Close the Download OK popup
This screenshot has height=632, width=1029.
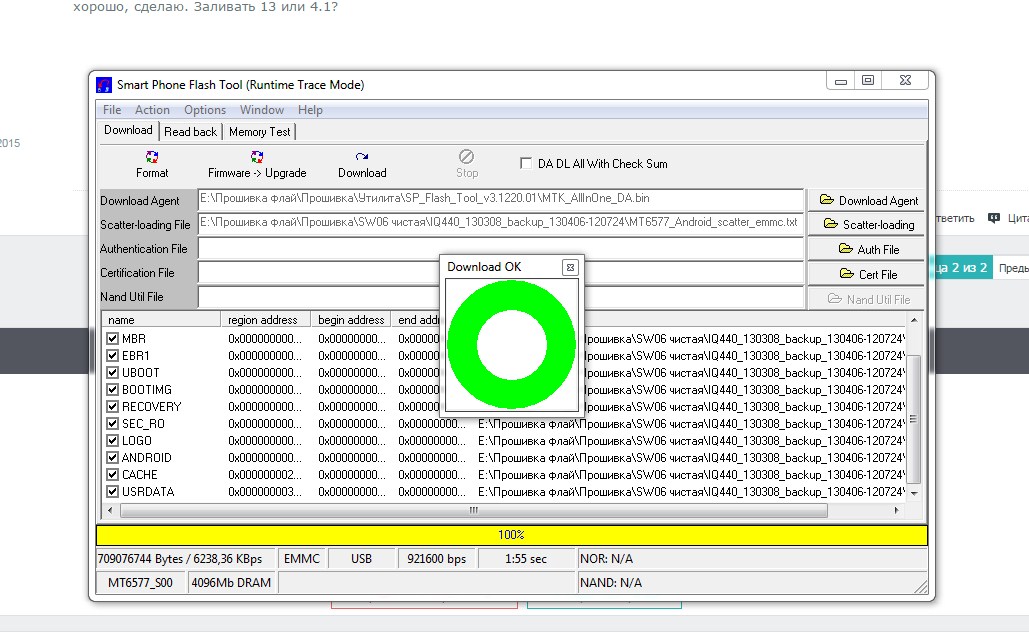tap(570, 267)
